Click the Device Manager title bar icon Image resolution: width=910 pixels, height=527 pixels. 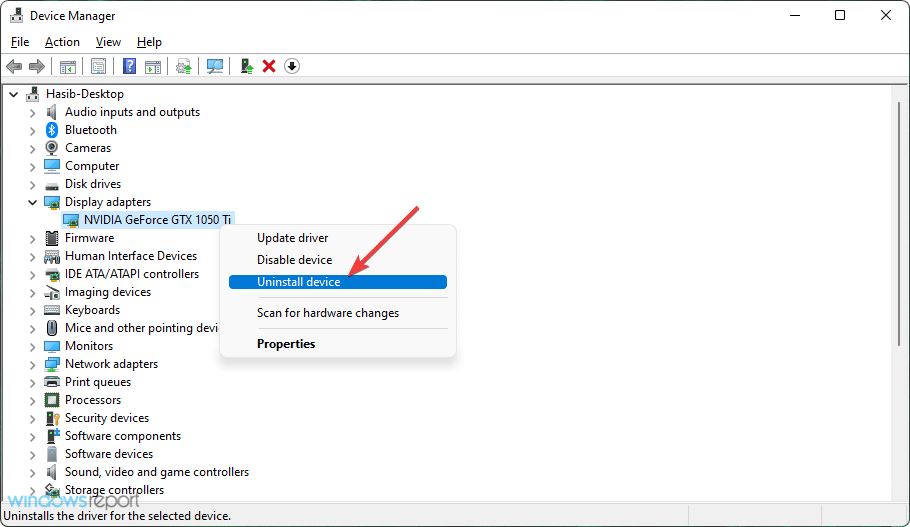point(16,16)
